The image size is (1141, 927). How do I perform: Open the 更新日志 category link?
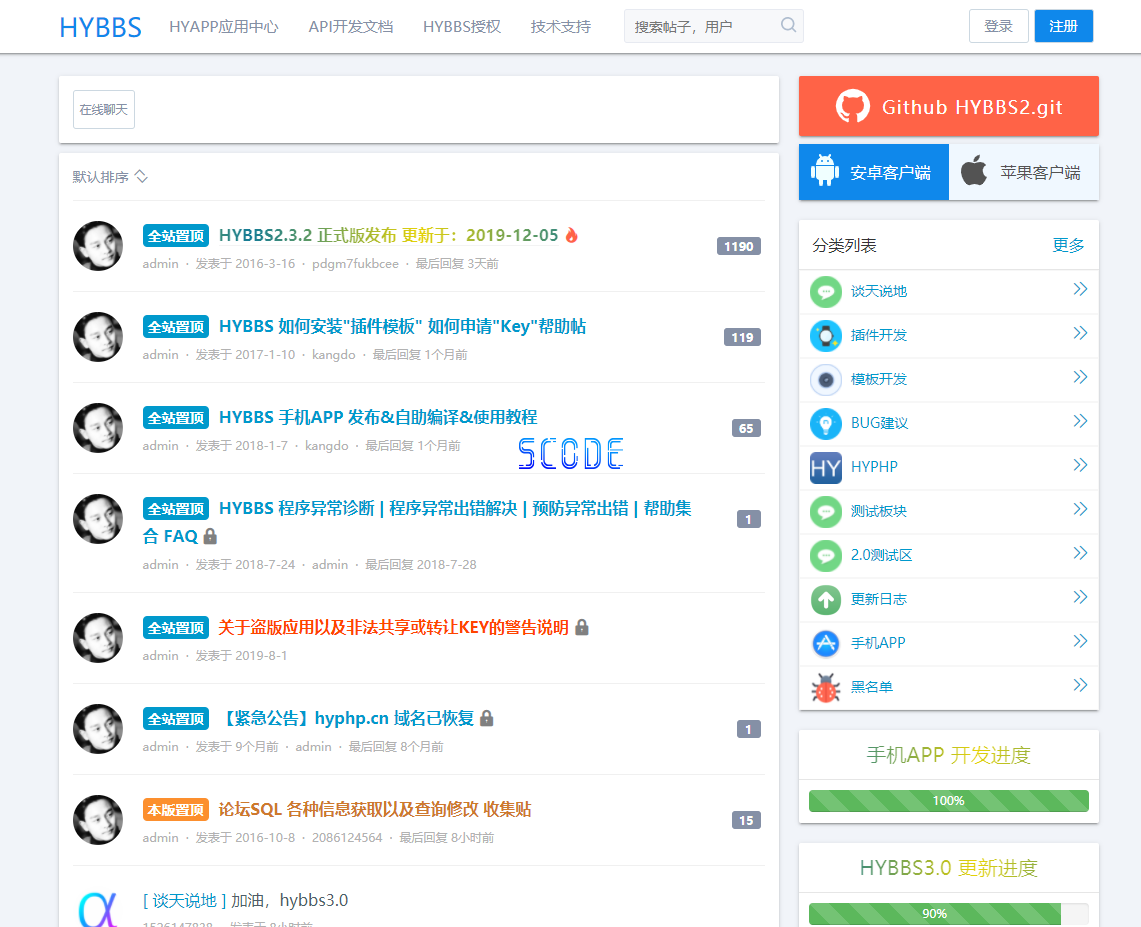coord(879,600)
